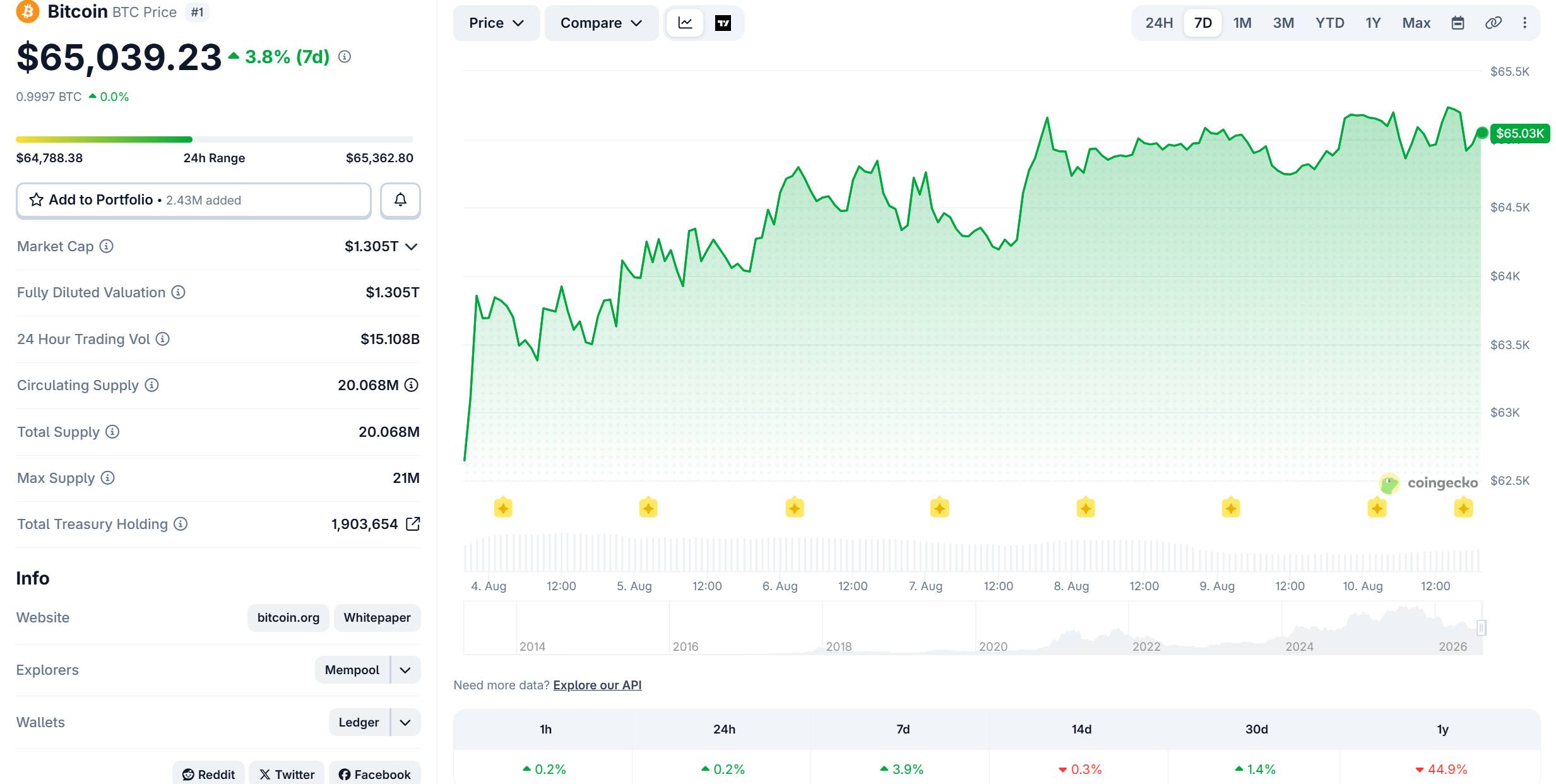Click the $15.108B trading volume value
The image size is (1556, 784).
(390, 340)
